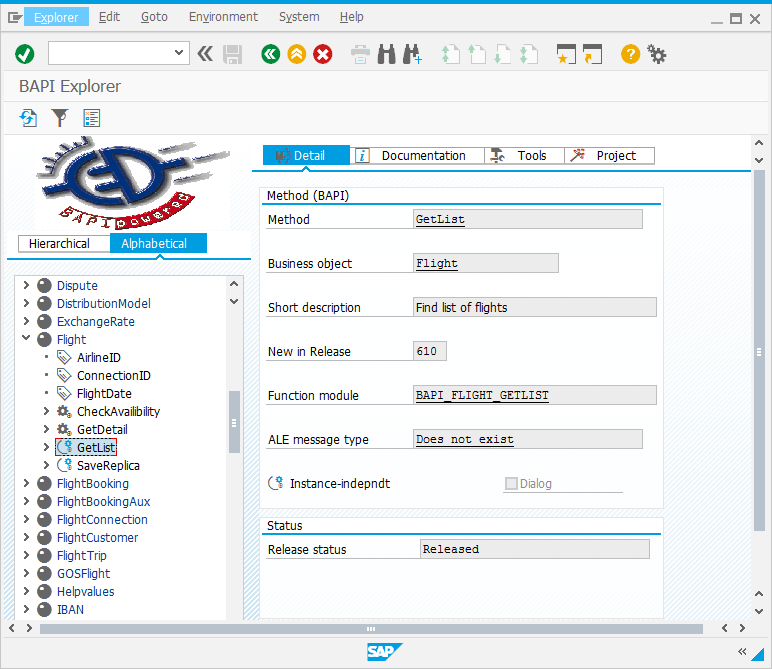
Task: Collapse the Flight node
Action: pyautogui.click(x=26, y=339)
